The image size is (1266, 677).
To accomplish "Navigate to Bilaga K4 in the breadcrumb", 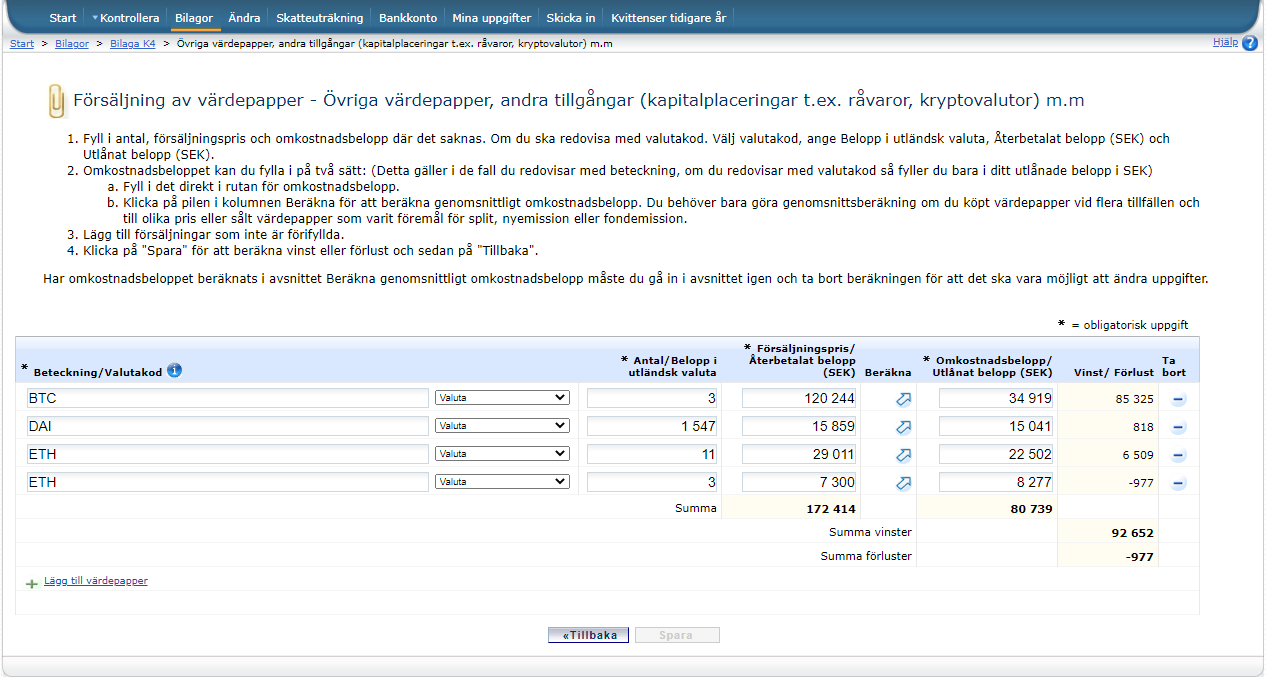I will (x=132, y=44).
